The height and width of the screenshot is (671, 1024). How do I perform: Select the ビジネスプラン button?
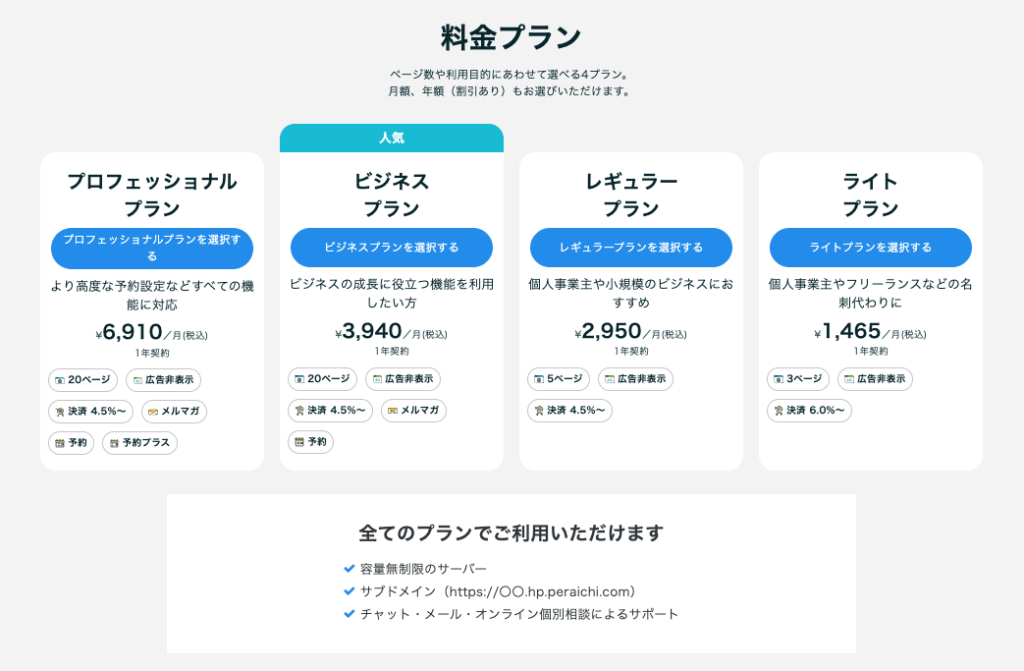click(391, 247)
